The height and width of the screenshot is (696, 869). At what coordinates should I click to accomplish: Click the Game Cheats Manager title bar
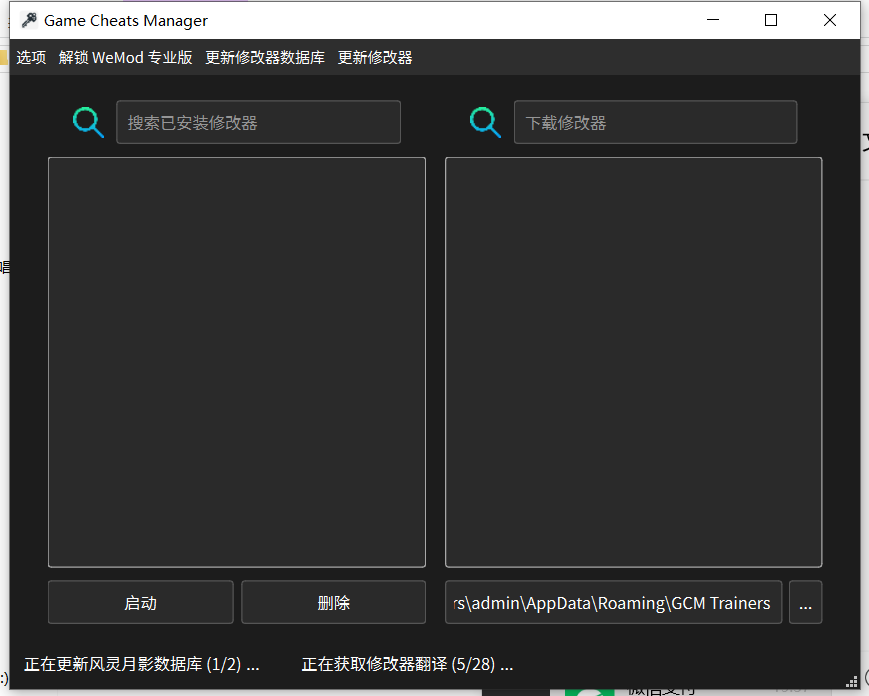pyautogui.click(x=400, y=19)
